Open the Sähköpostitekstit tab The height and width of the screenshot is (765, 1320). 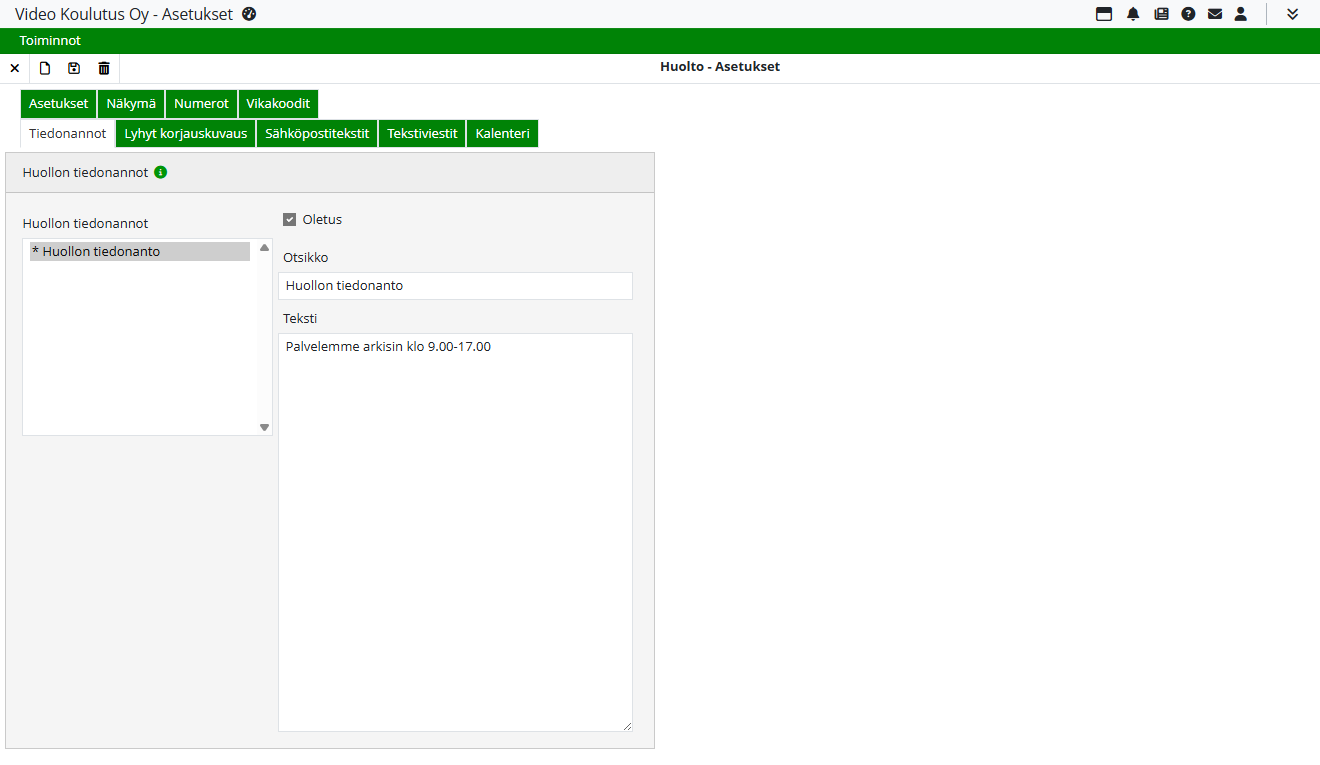317,134
